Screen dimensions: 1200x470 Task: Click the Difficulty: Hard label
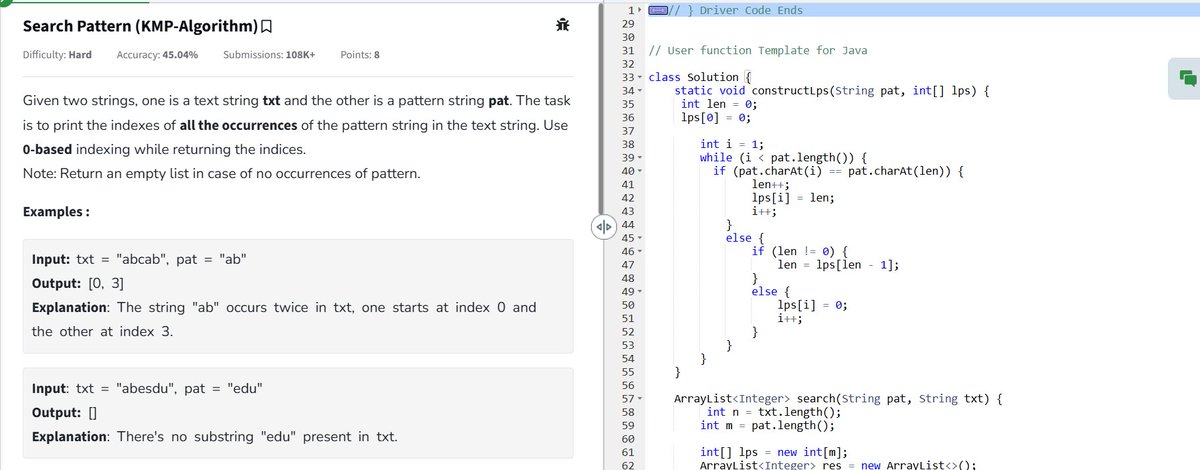coord(57,54)
